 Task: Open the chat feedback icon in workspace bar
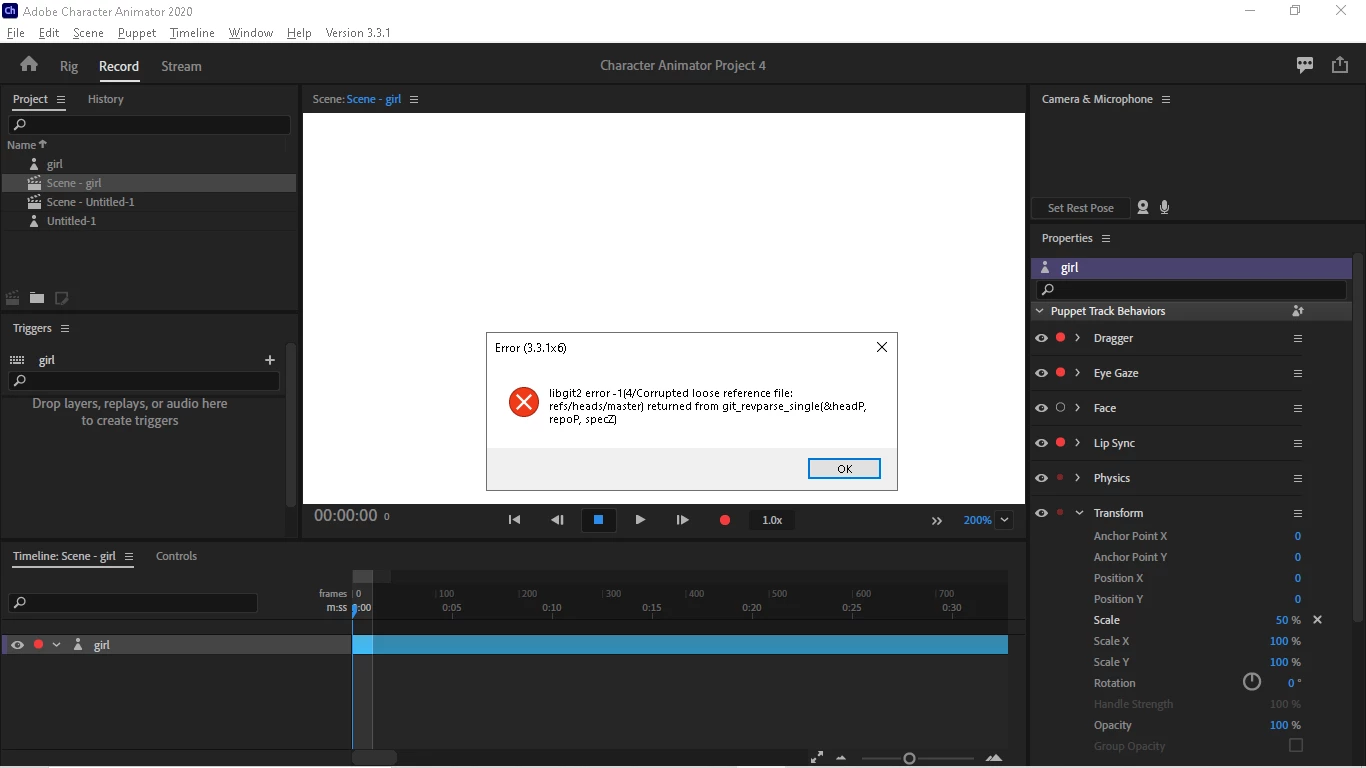[x=1305, y=65]
